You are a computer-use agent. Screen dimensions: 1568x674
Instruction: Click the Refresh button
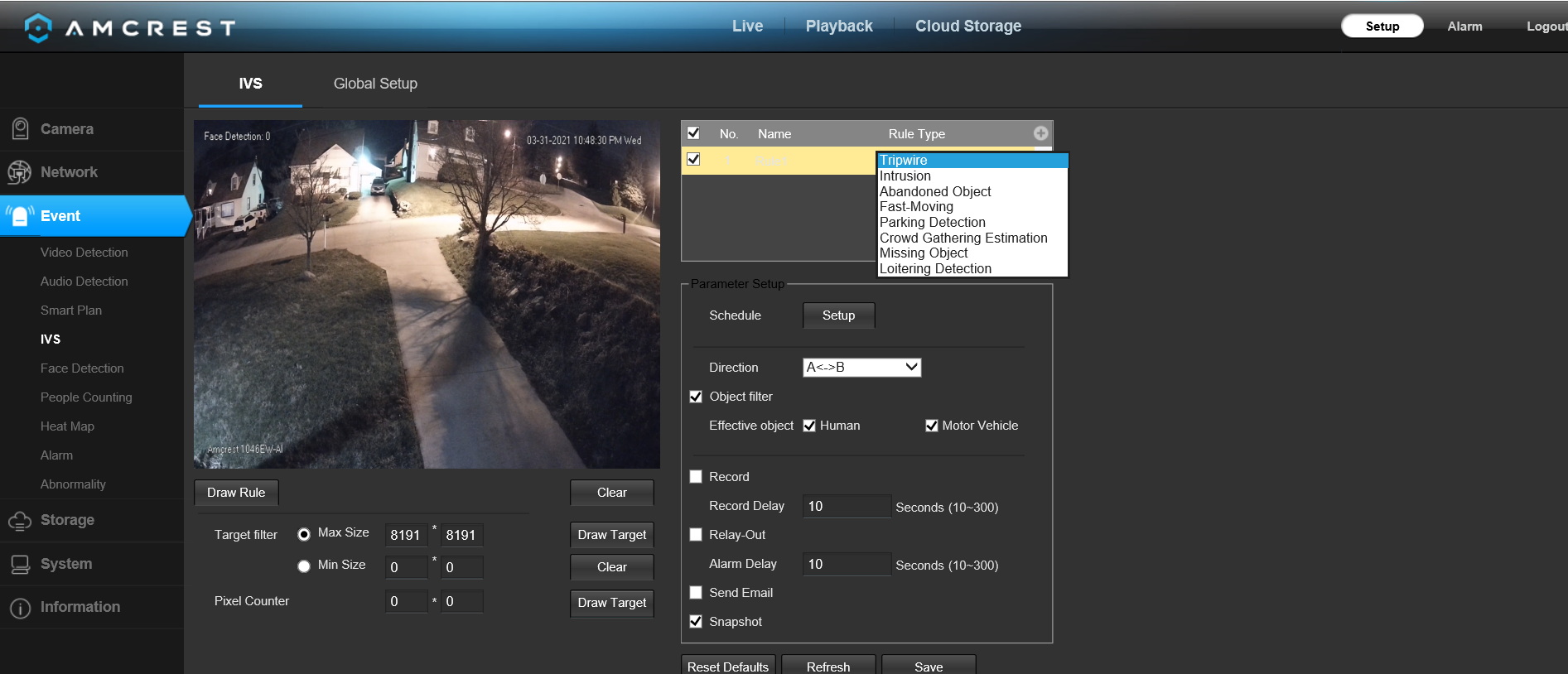pos(828,665)
